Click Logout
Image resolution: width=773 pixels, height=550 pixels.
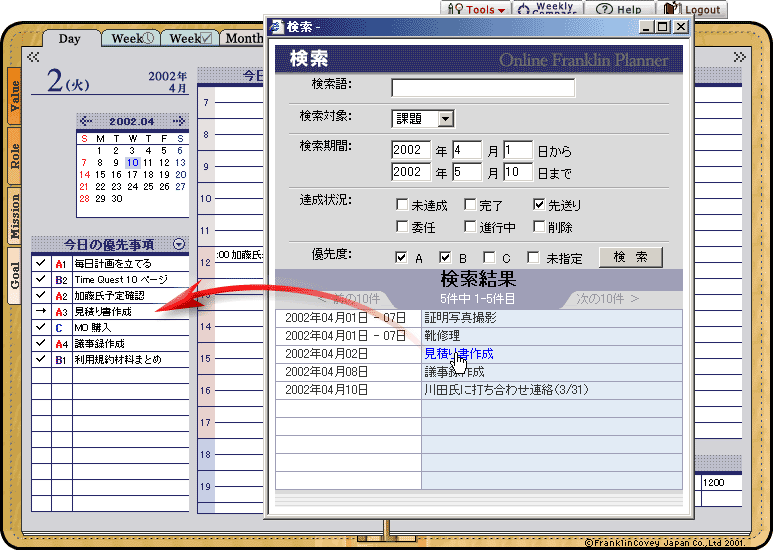point(692,9)
